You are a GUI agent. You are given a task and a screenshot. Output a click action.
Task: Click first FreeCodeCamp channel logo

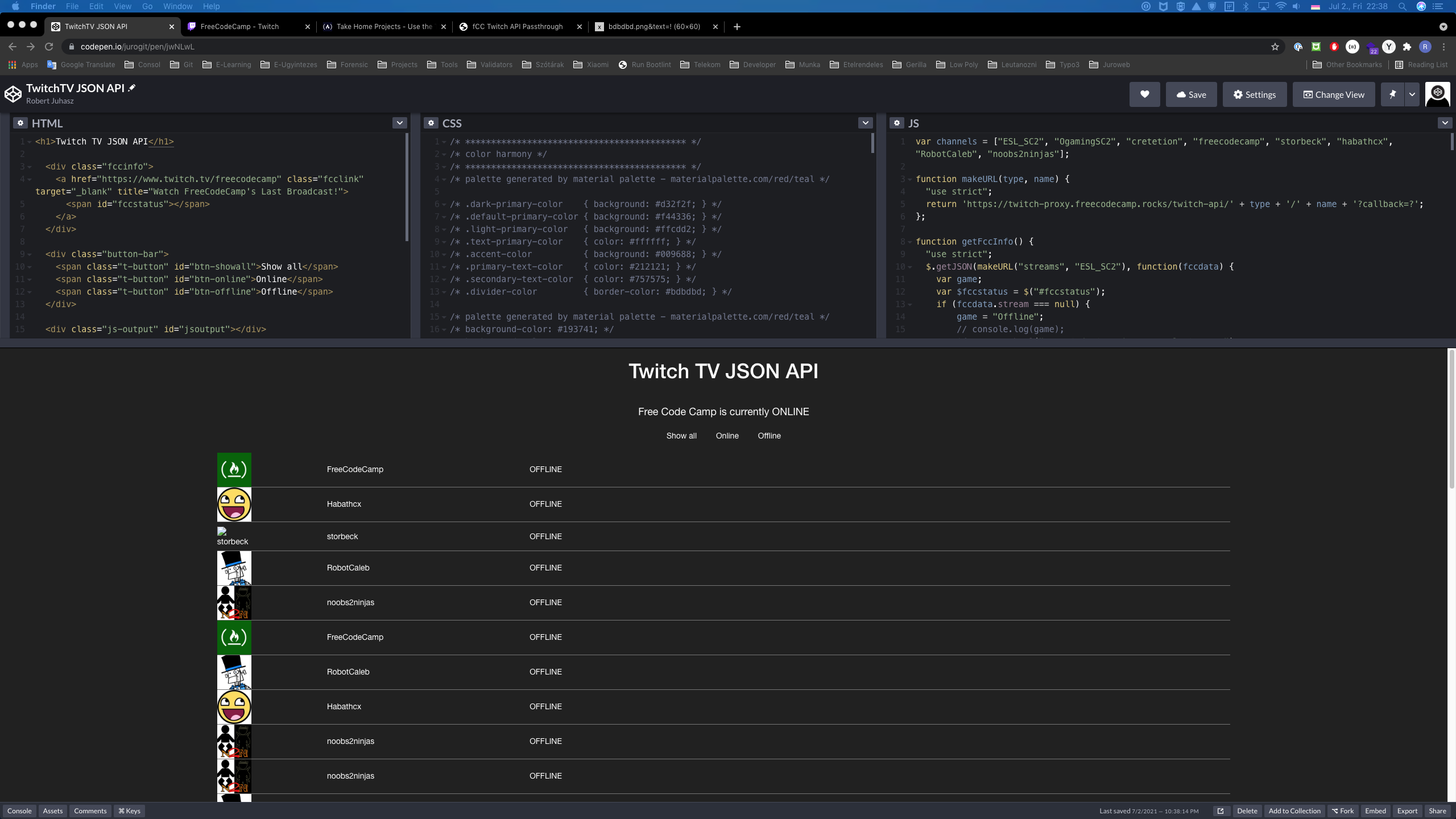(234, 470)
